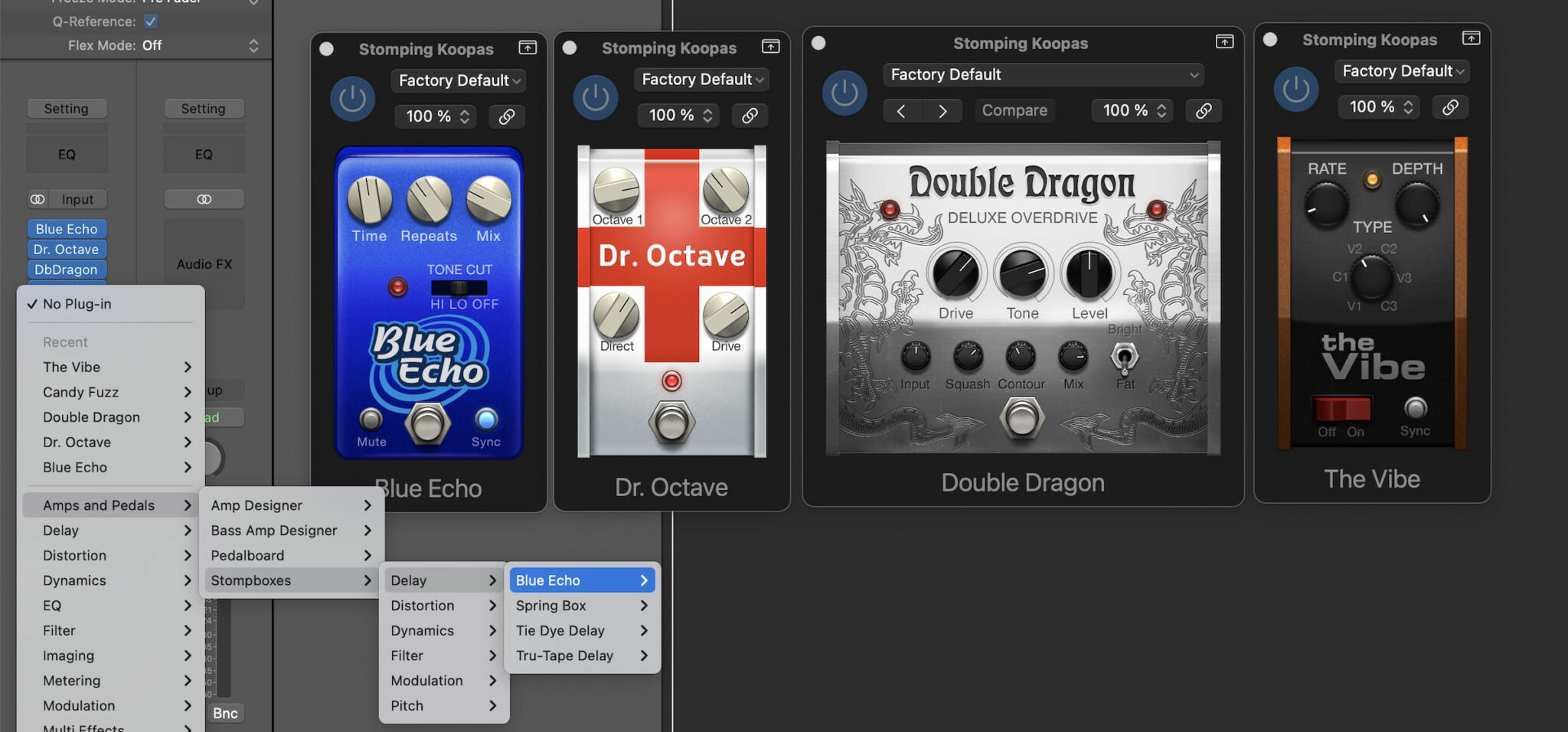Toggle power button on Dr. Octave plugin
The height and width of the screenshot is (732, 1568).
click(596, 97)
